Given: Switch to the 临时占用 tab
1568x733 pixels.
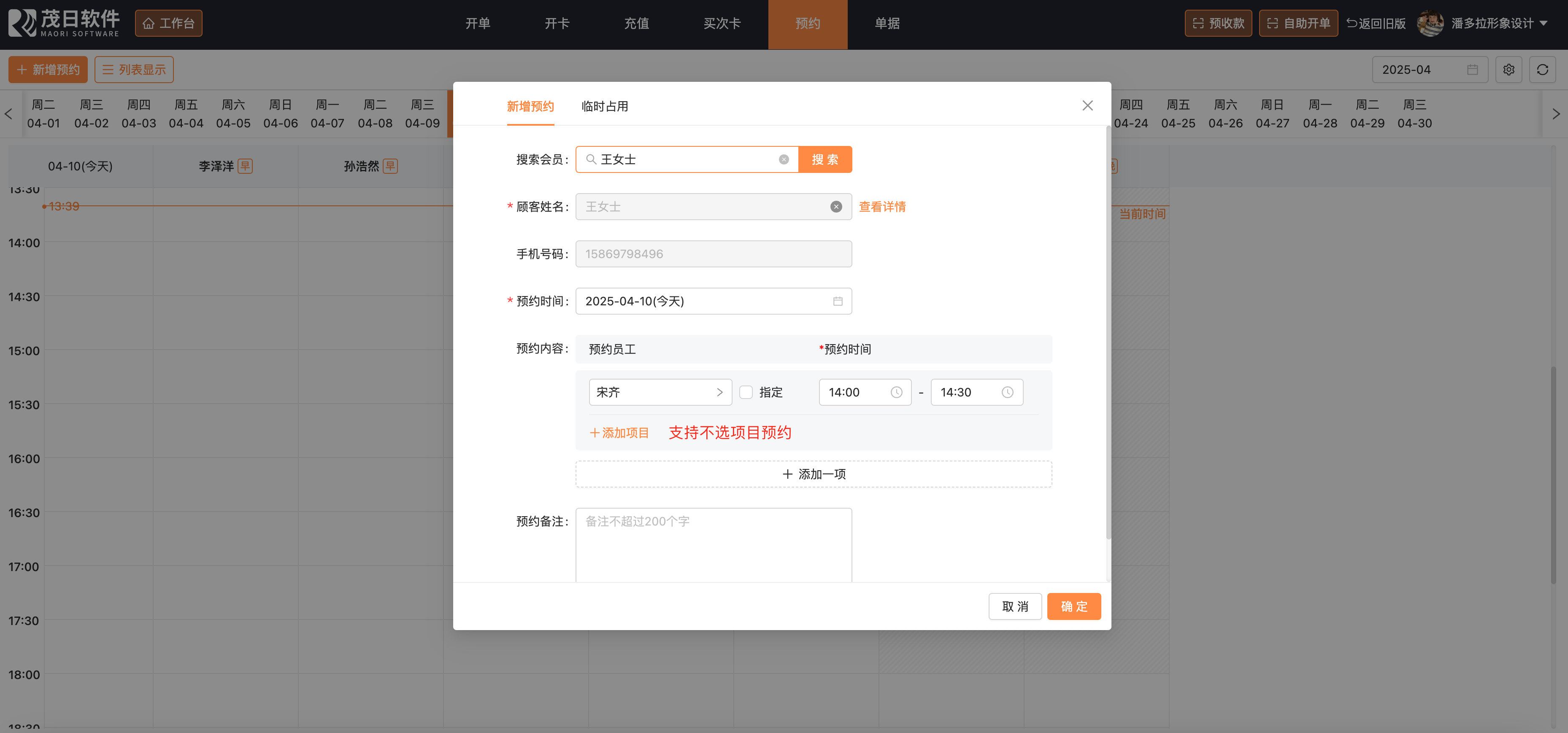Looking at the screenshot, I should click(604, 106).
